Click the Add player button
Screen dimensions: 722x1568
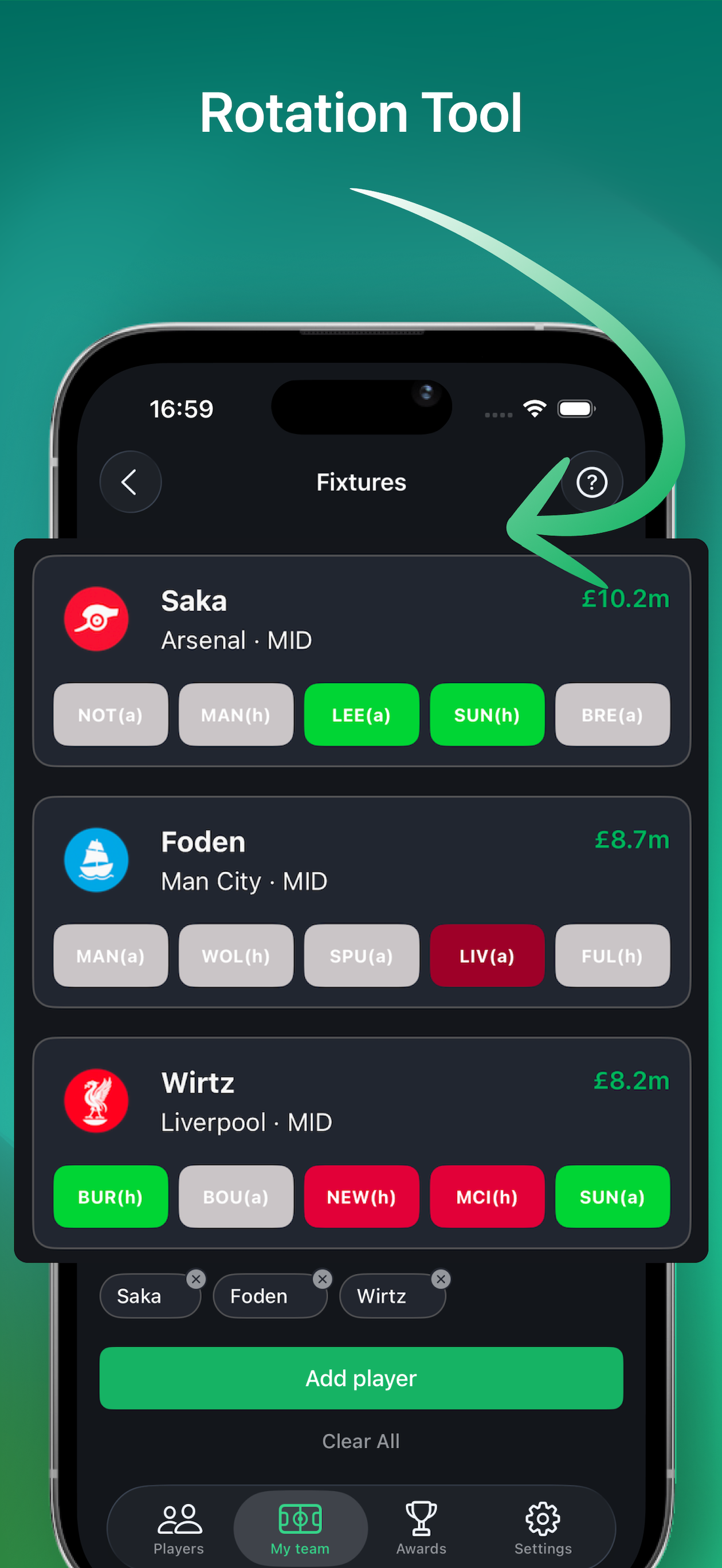click(361, 1378)
